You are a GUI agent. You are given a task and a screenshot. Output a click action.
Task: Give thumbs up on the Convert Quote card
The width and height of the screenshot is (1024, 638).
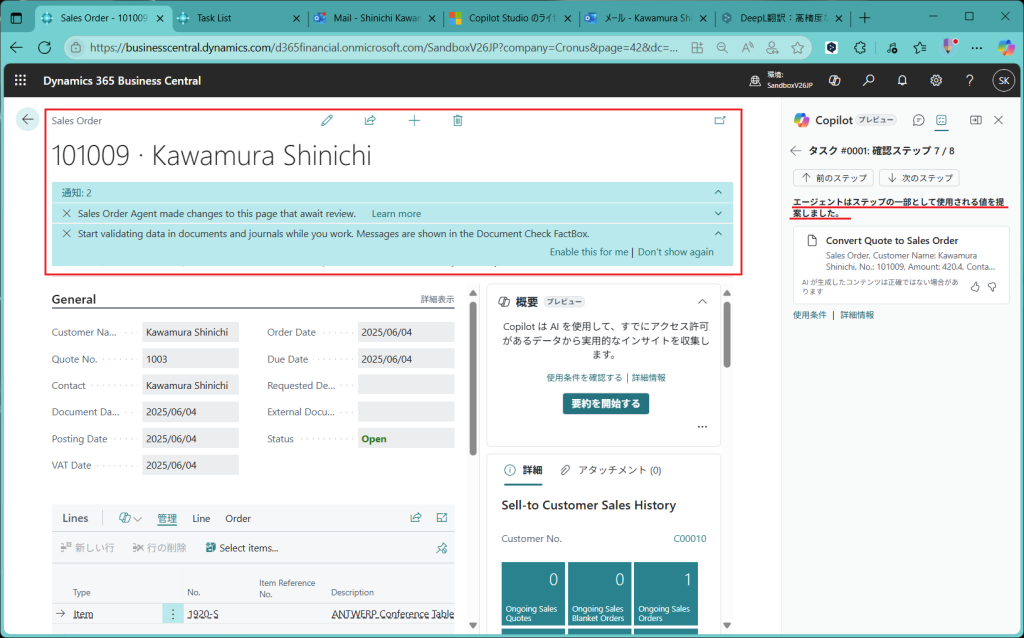(975, 287)
